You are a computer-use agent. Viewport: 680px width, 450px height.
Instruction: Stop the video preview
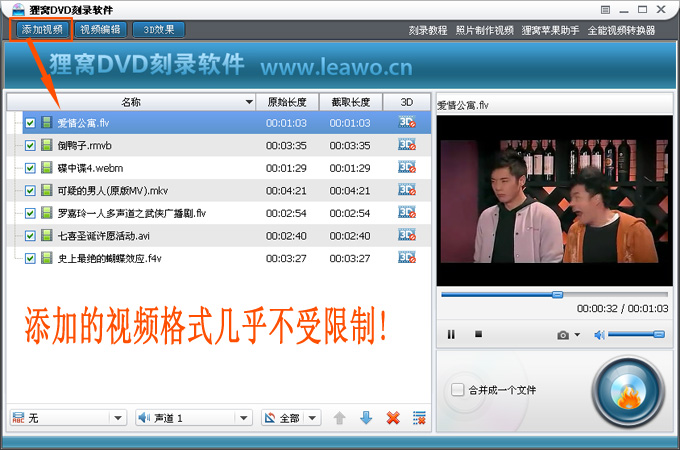[x=478, y=334]
